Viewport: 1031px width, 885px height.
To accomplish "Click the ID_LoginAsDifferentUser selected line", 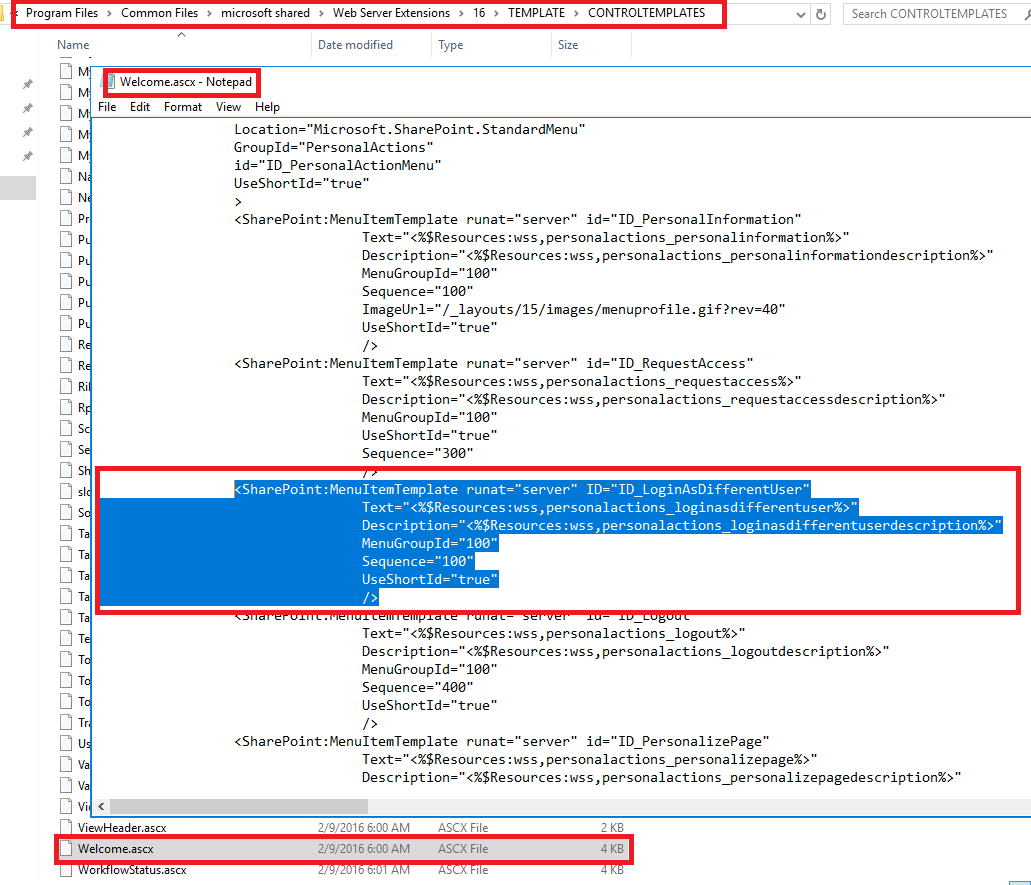I will [522, 489].
